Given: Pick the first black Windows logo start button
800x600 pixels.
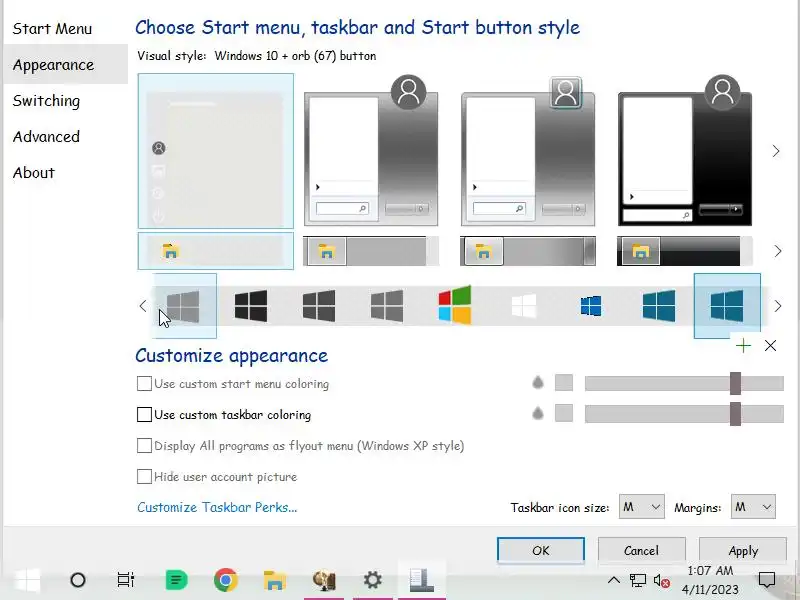Looking at the screenshot, I should pos(251,306).
